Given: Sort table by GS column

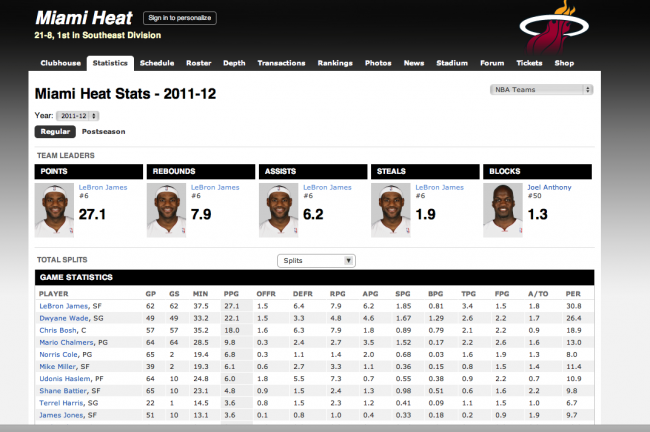Looking at the screenshot, I should point(174,294).
